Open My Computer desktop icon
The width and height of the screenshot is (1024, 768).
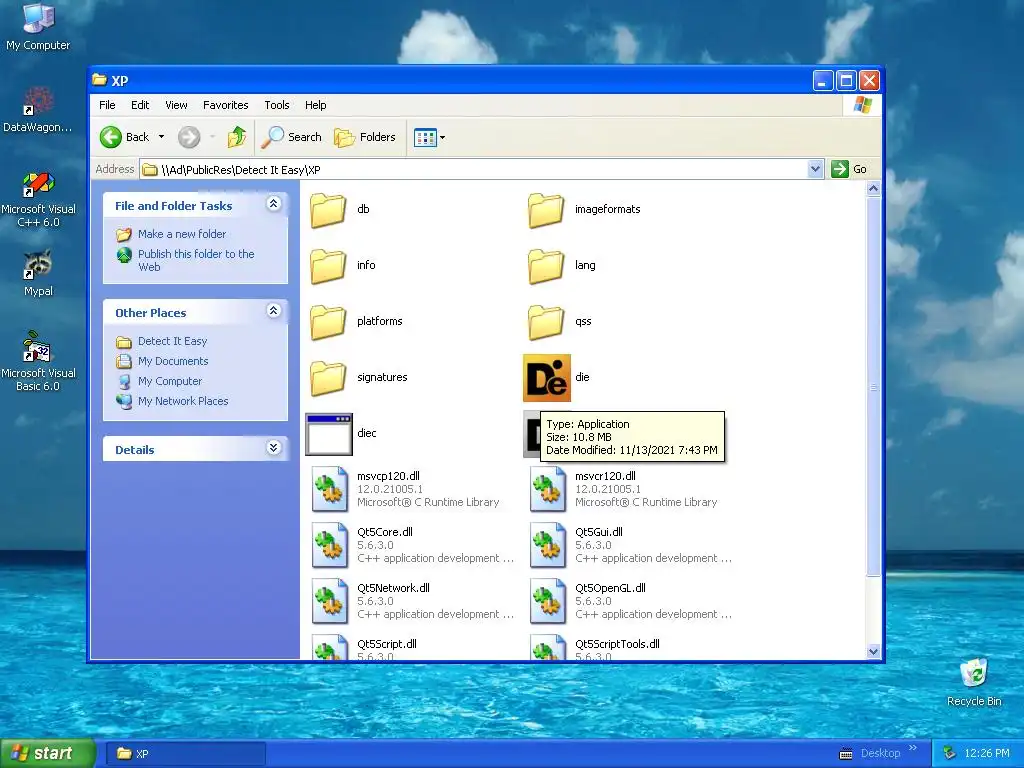[38, 27]
